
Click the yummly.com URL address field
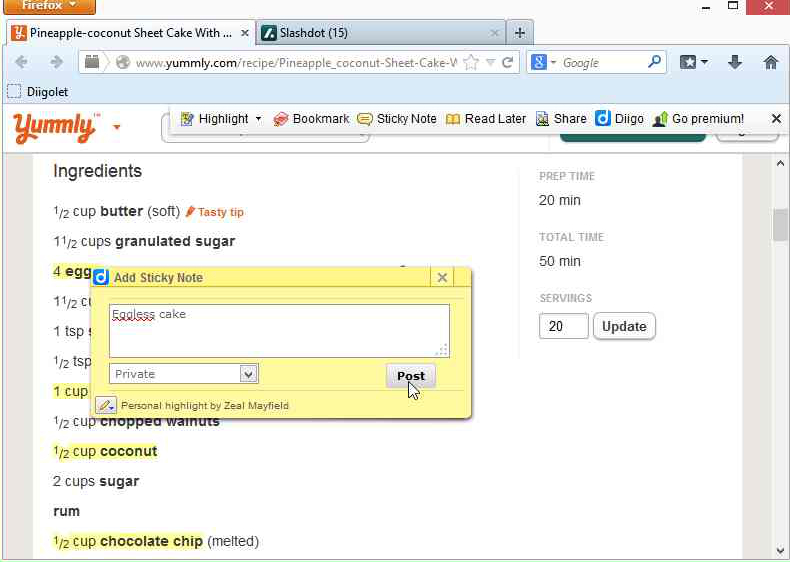296,63
